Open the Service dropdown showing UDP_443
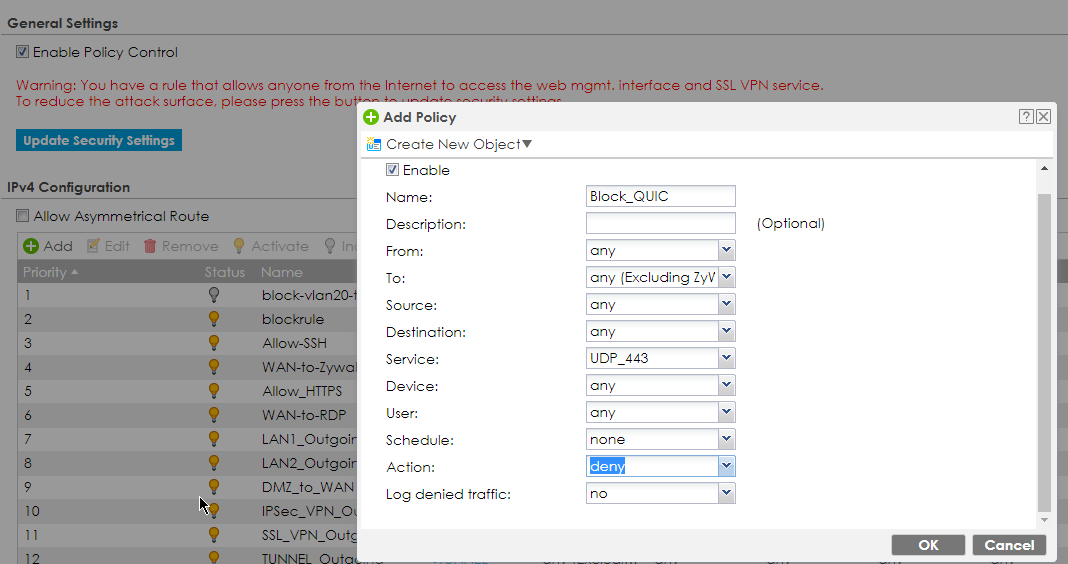 (726, 359)
